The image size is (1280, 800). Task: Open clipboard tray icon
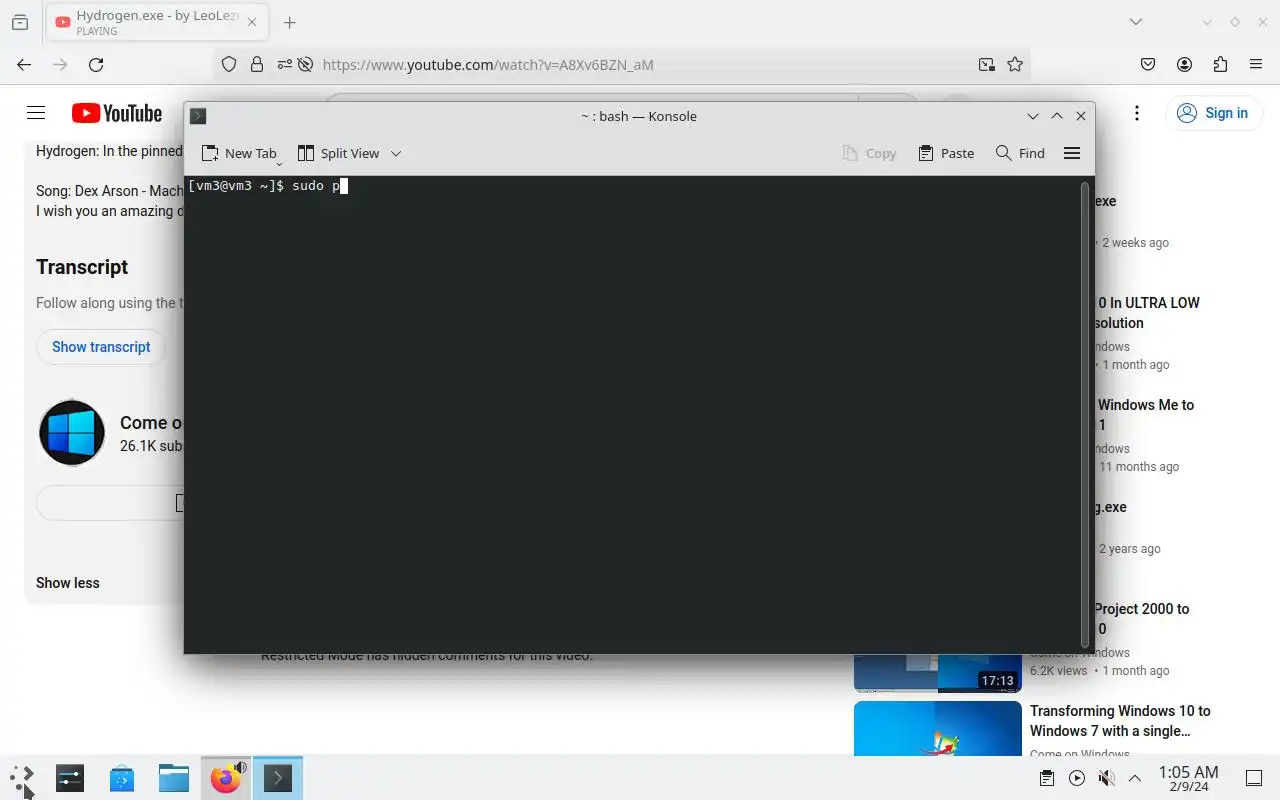1047,778
